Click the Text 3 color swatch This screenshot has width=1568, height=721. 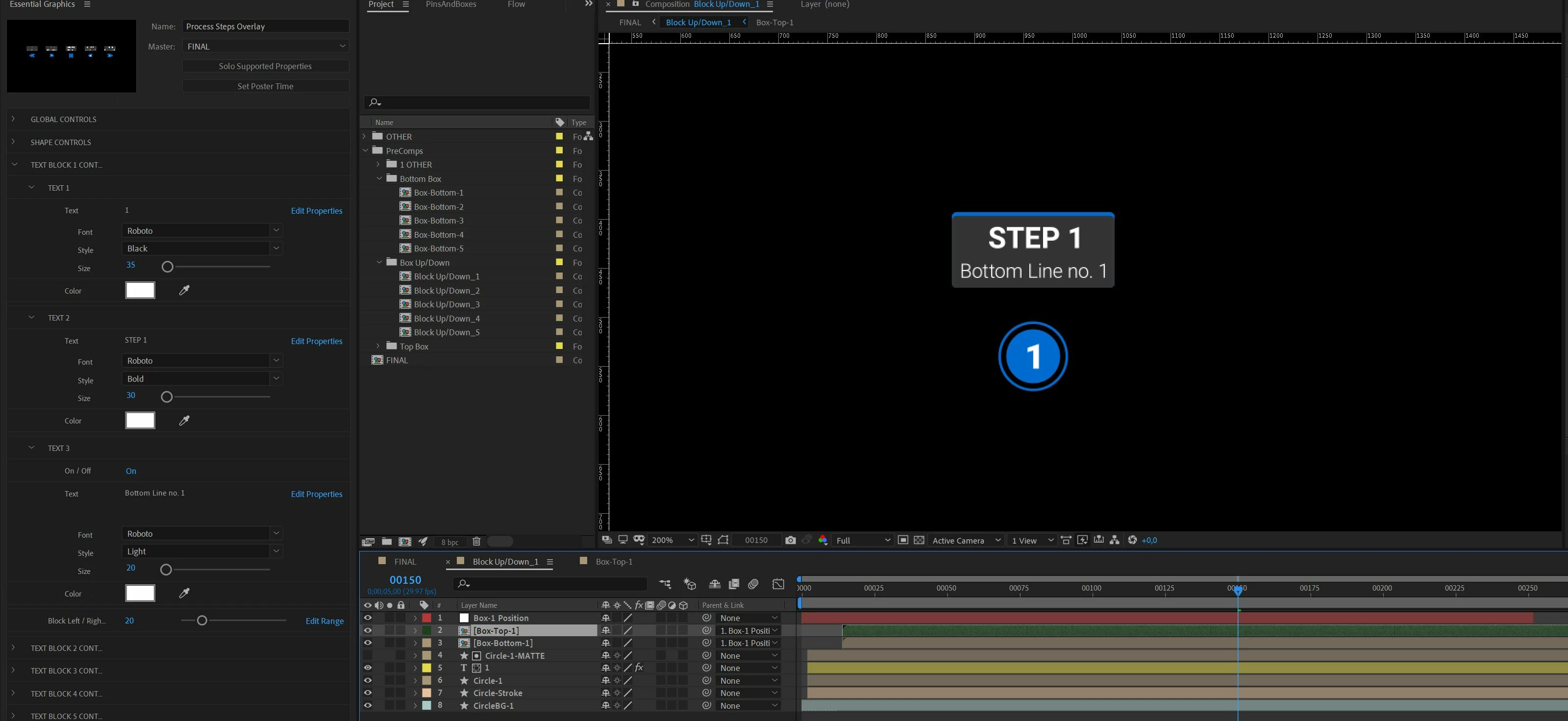pyautogui.click(x=140, y=593)
